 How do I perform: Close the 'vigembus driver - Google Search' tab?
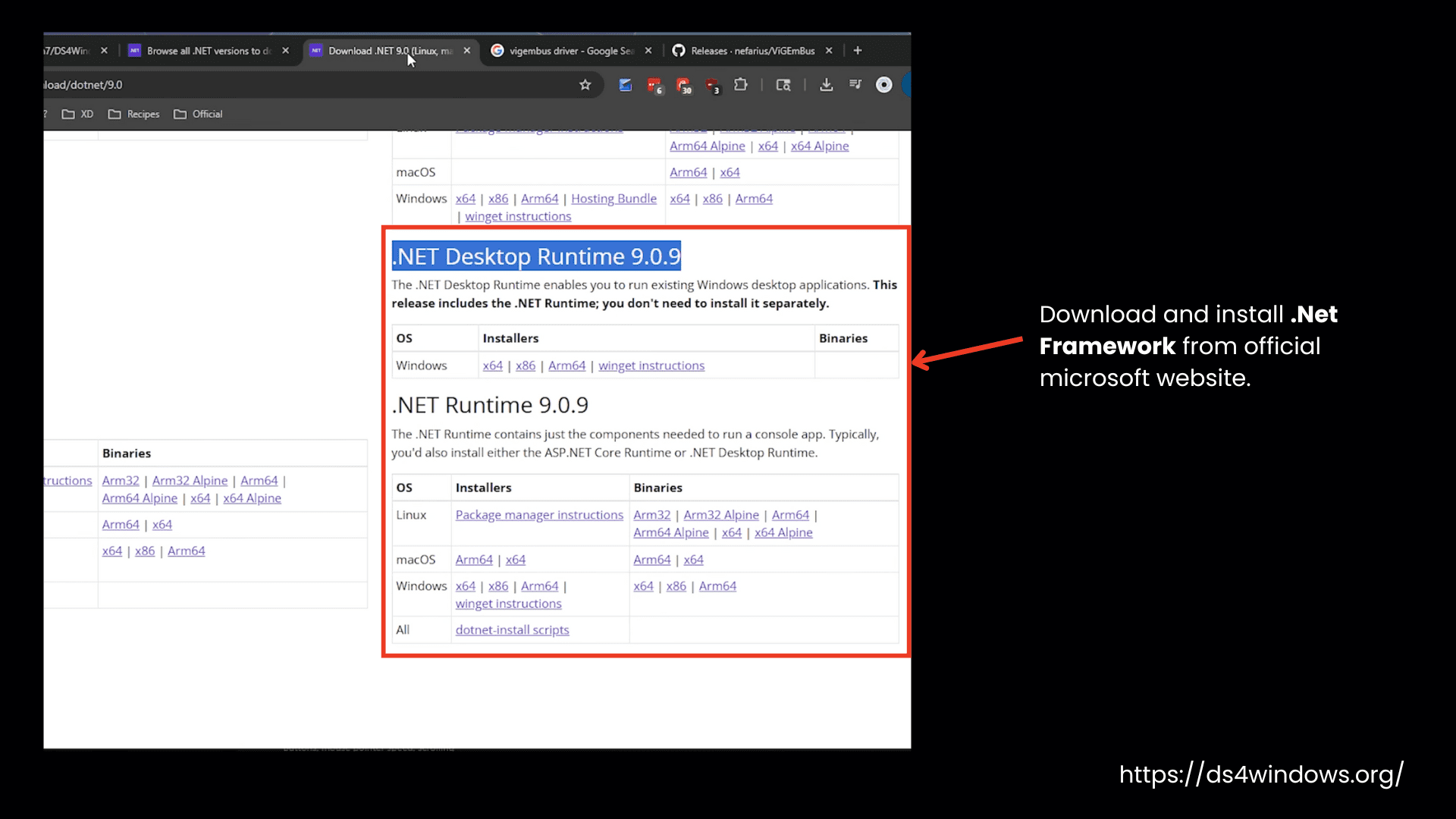[x=648, y=51]
